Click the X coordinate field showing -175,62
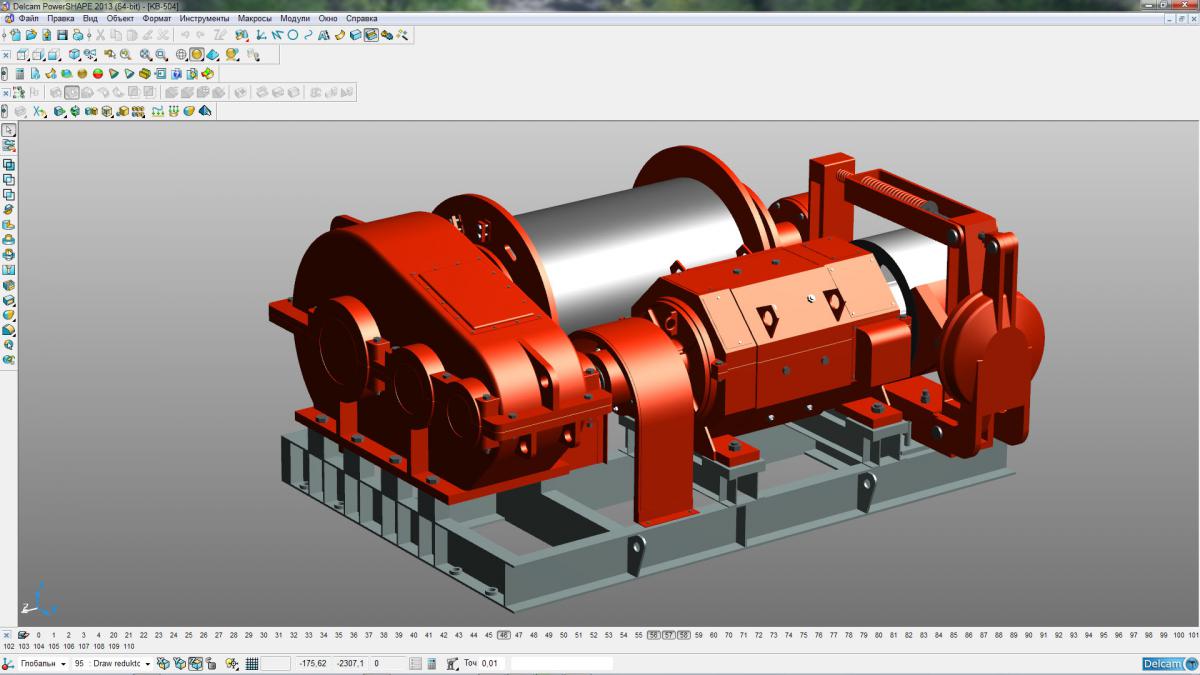The height and width of the screenshot is (675, 1200). click(313, 663)
